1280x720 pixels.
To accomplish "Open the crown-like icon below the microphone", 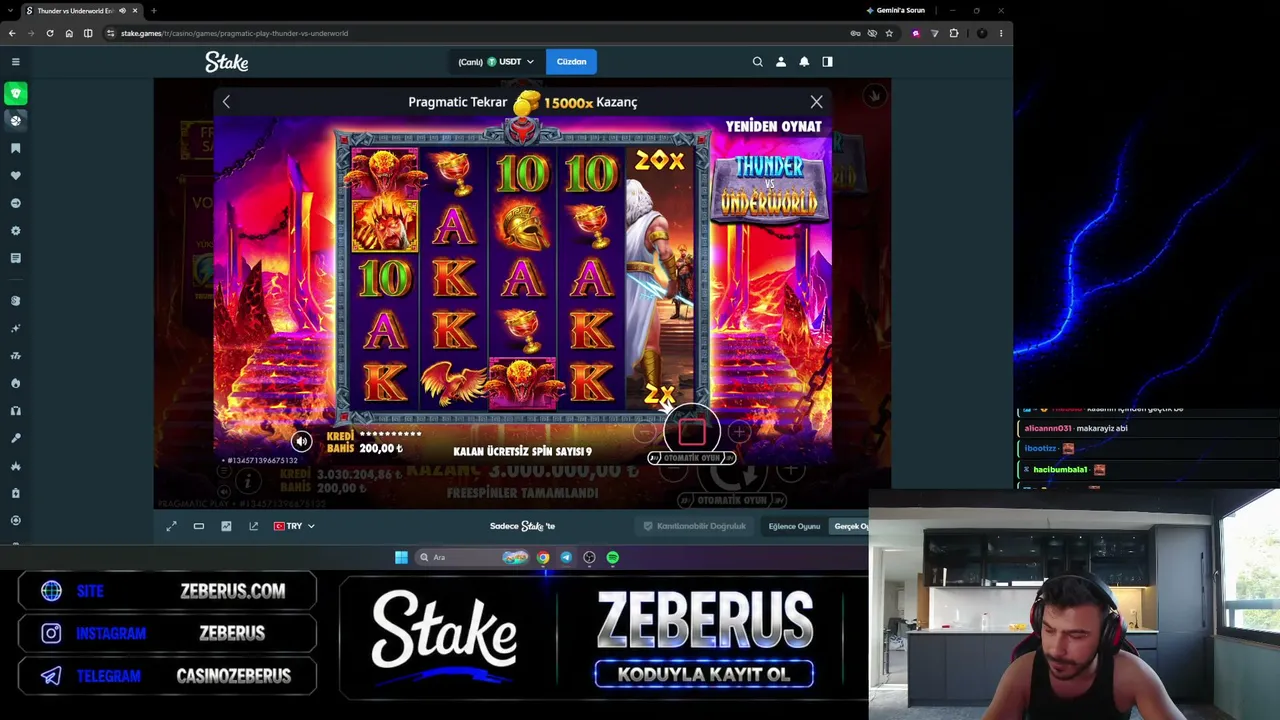I will coord(15,466).
